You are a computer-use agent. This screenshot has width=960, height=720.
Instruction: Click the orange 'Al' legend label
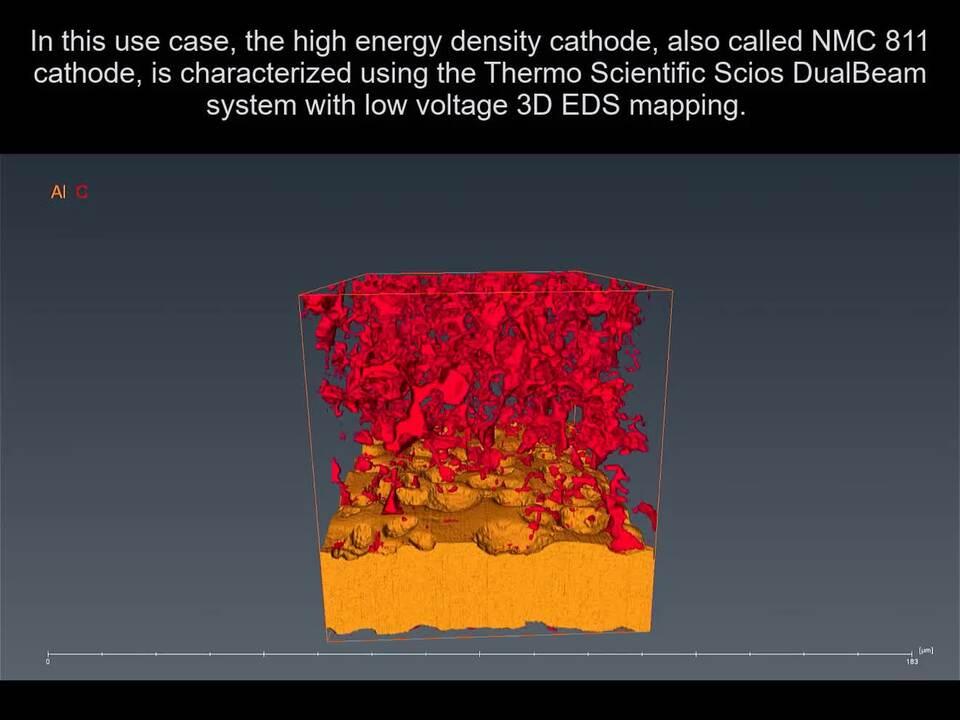pyautogui.click(x=58, y=192)
